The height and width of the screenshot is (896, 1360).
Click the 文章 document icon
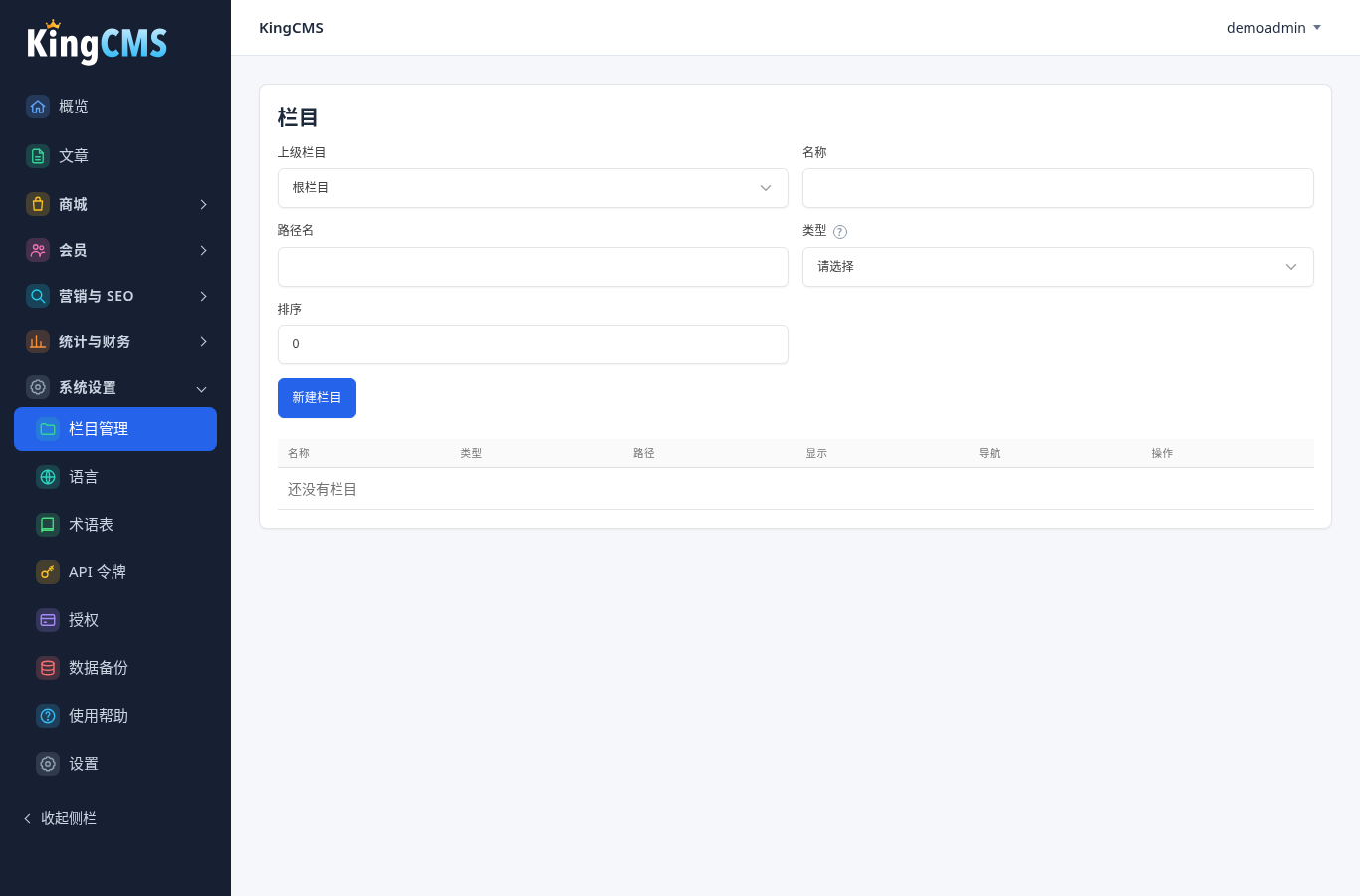pos(38,156)
